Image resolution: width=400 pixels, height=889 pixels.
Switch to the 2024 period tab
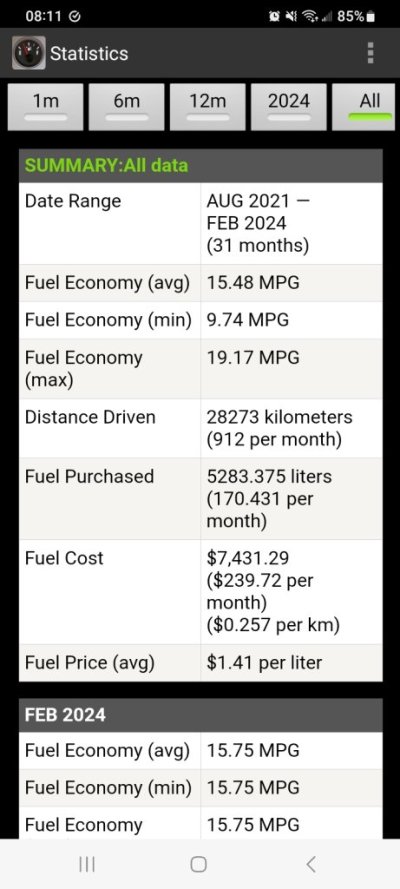coord(288,107)
